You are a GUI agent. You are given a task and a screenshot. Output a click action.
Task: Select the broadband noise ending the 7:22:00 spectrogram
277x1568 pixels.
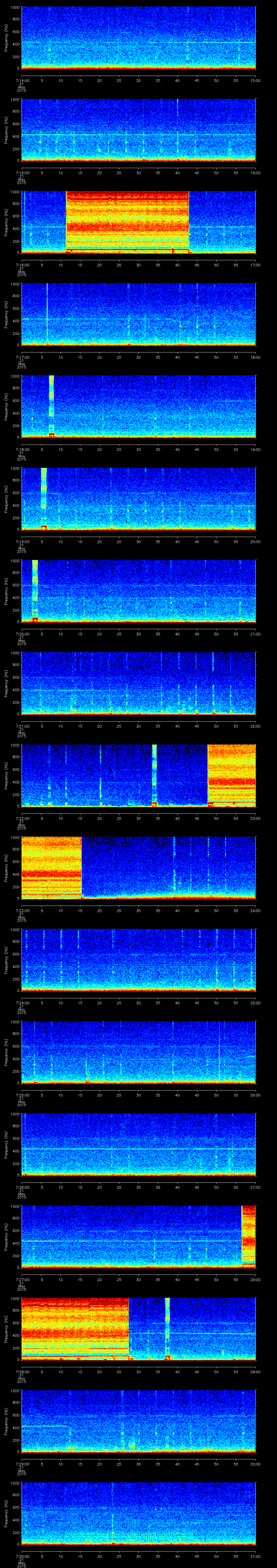231,775
